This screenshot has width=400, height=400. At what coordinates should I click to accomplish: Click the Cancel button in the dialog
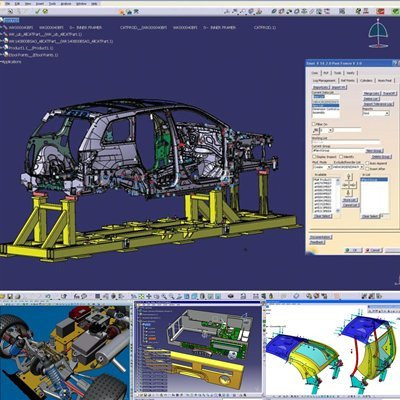(x=373, y=250)
